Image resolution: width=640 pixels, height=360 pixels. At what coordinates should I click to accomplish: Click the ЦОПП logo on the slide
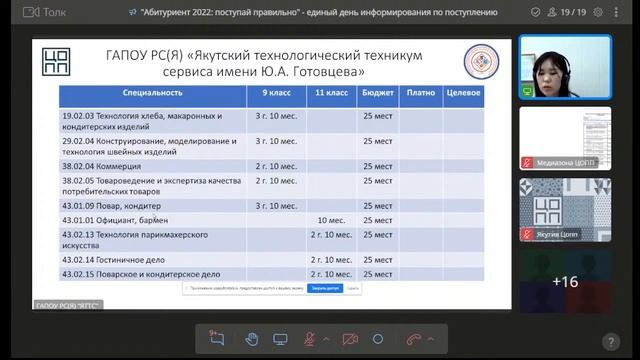coord(56,62)
